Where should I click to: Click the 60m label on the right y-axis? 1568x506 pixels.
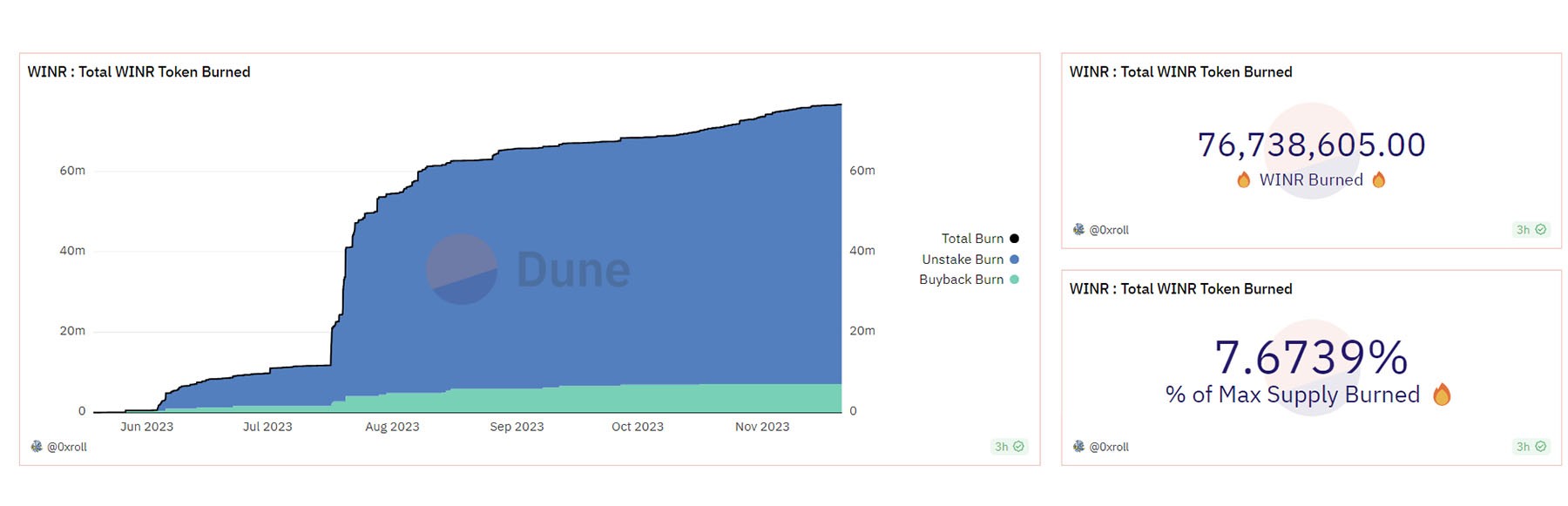[x=862, y=171]
